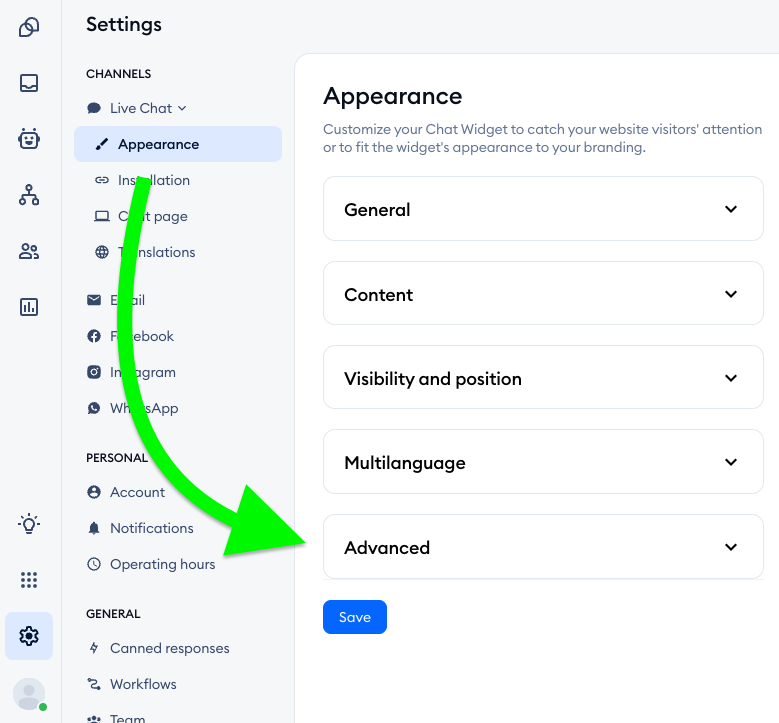Click the Save button
This screenshot has height=723, width=779.
point(354,617)
